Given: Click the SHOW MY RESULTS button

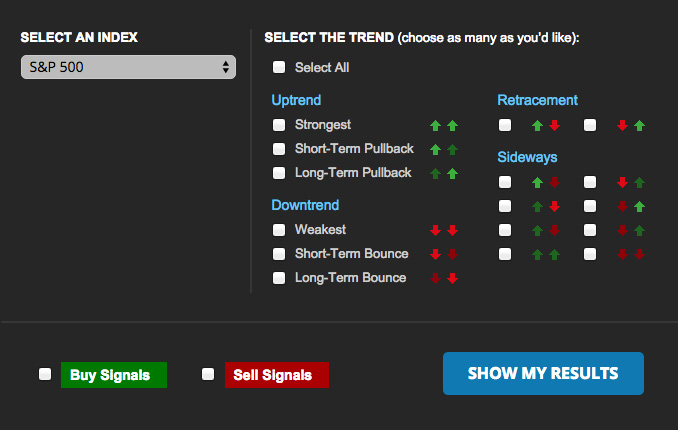Looking at the screenshot, I should coord(543,373).
